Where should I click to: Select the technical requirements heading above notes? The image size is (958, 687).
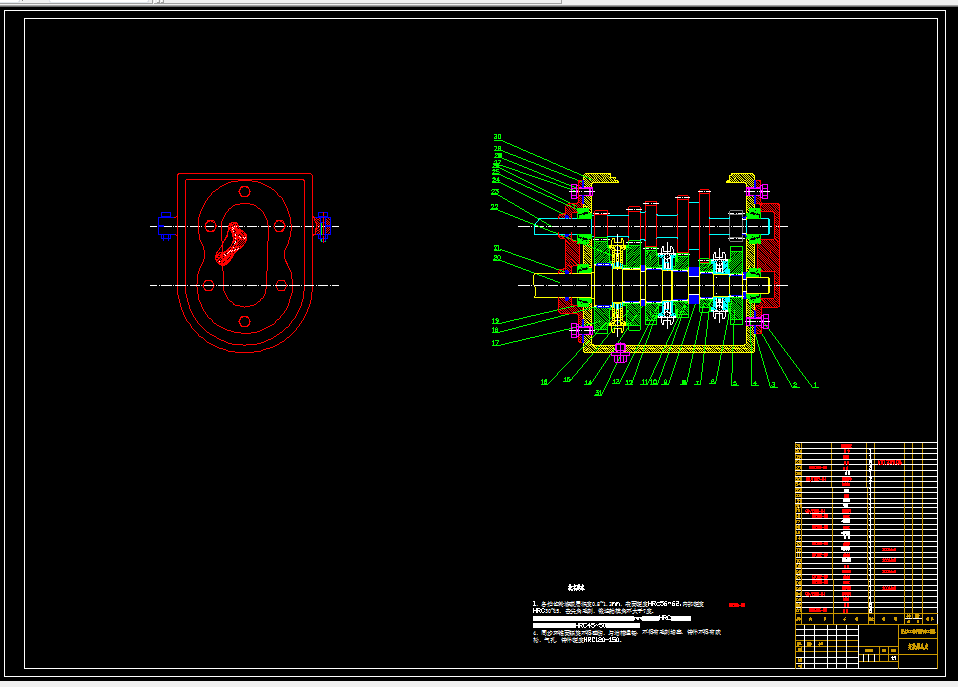pos(576,587)
